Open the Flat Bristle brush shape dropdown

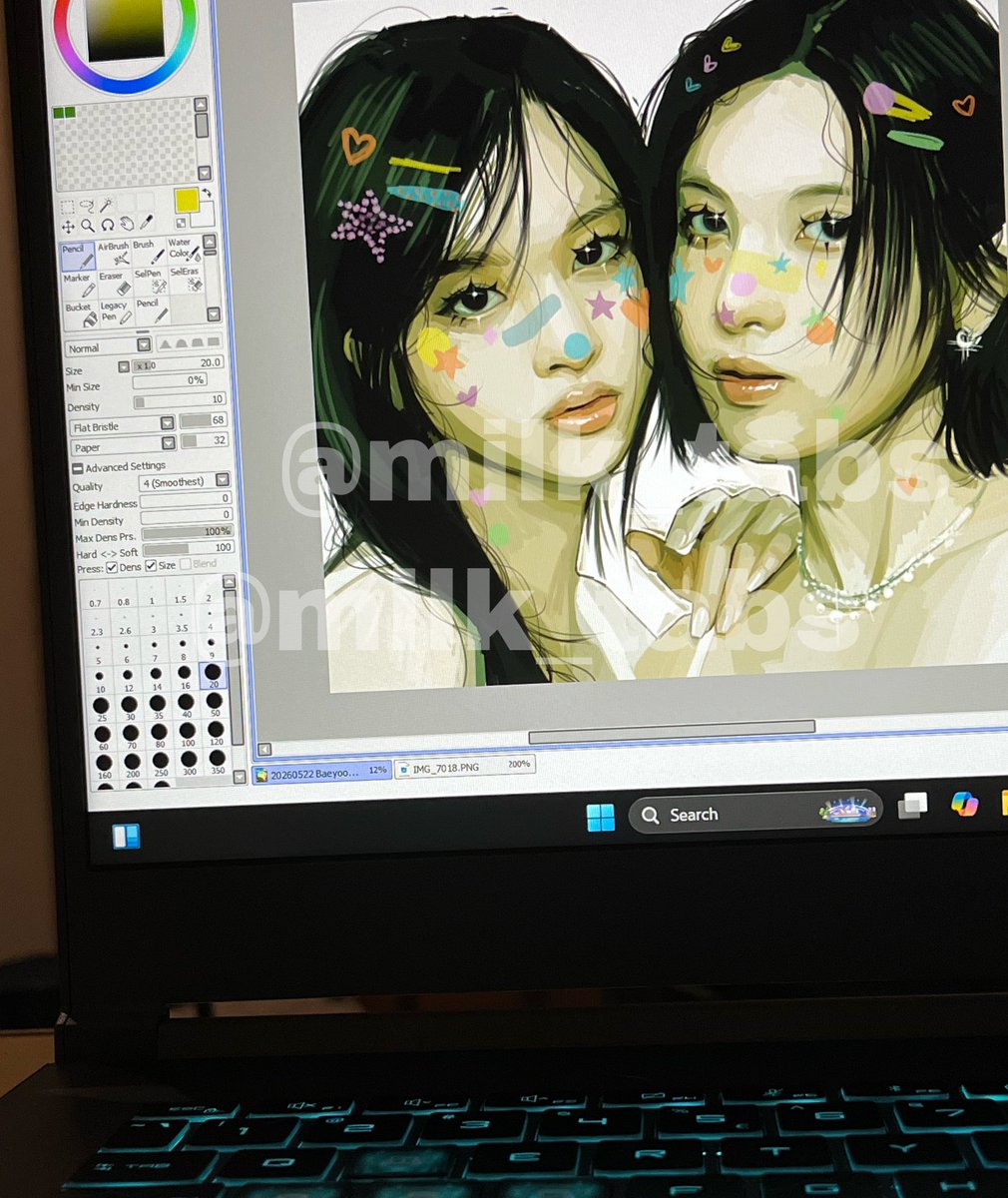(x=122, y=425)
